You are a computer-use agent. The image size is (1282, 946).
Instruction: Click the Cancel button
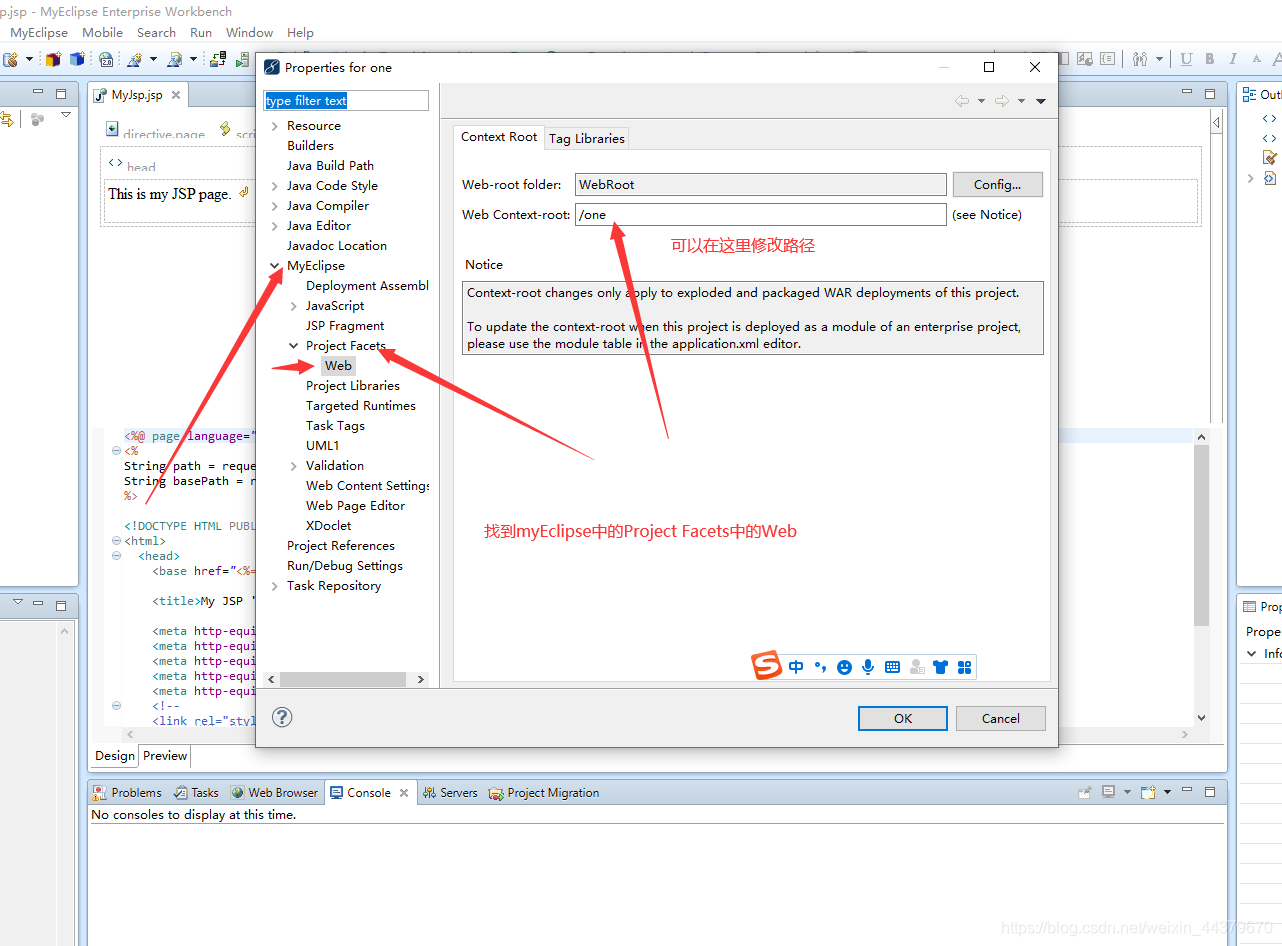pos(1001,718)
